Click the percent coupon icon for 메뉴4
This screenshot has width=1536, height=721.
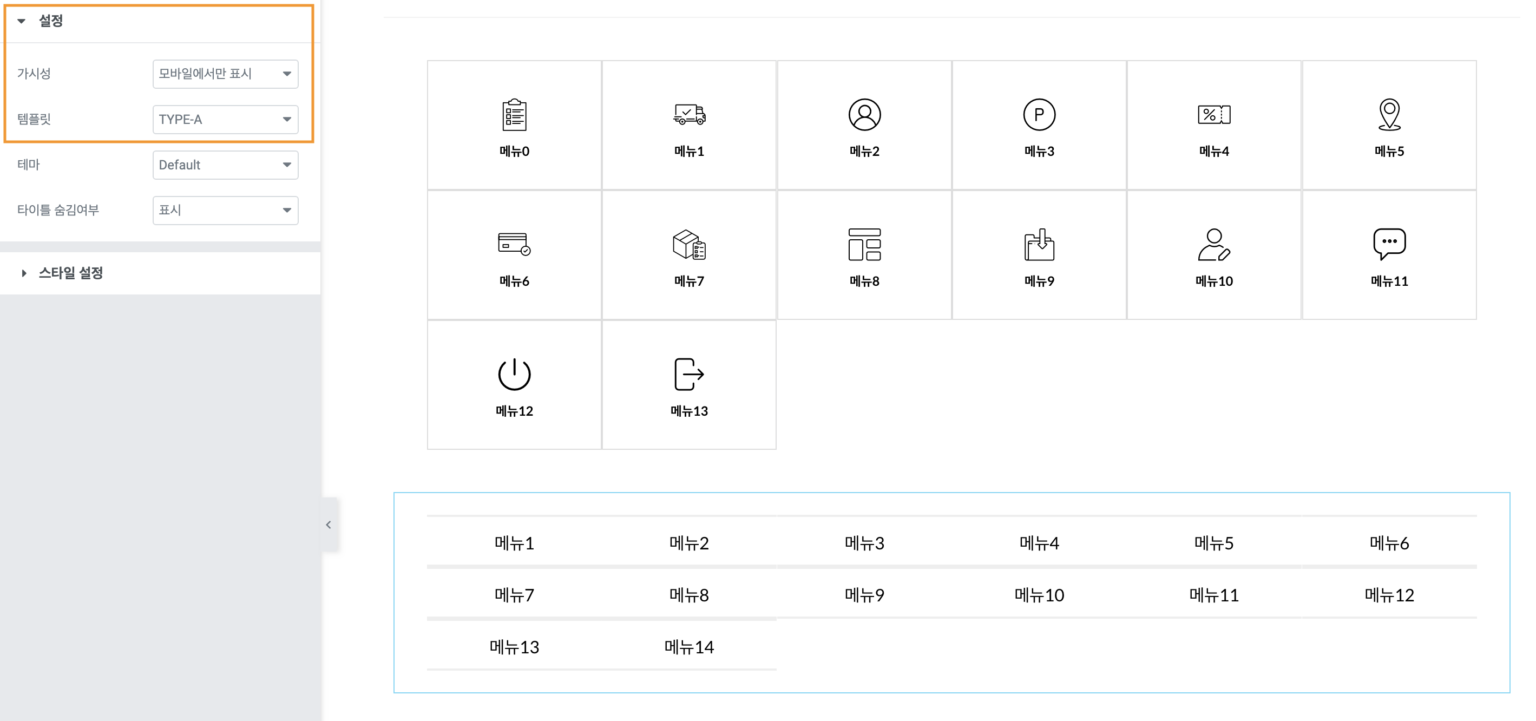(1214, 115)
